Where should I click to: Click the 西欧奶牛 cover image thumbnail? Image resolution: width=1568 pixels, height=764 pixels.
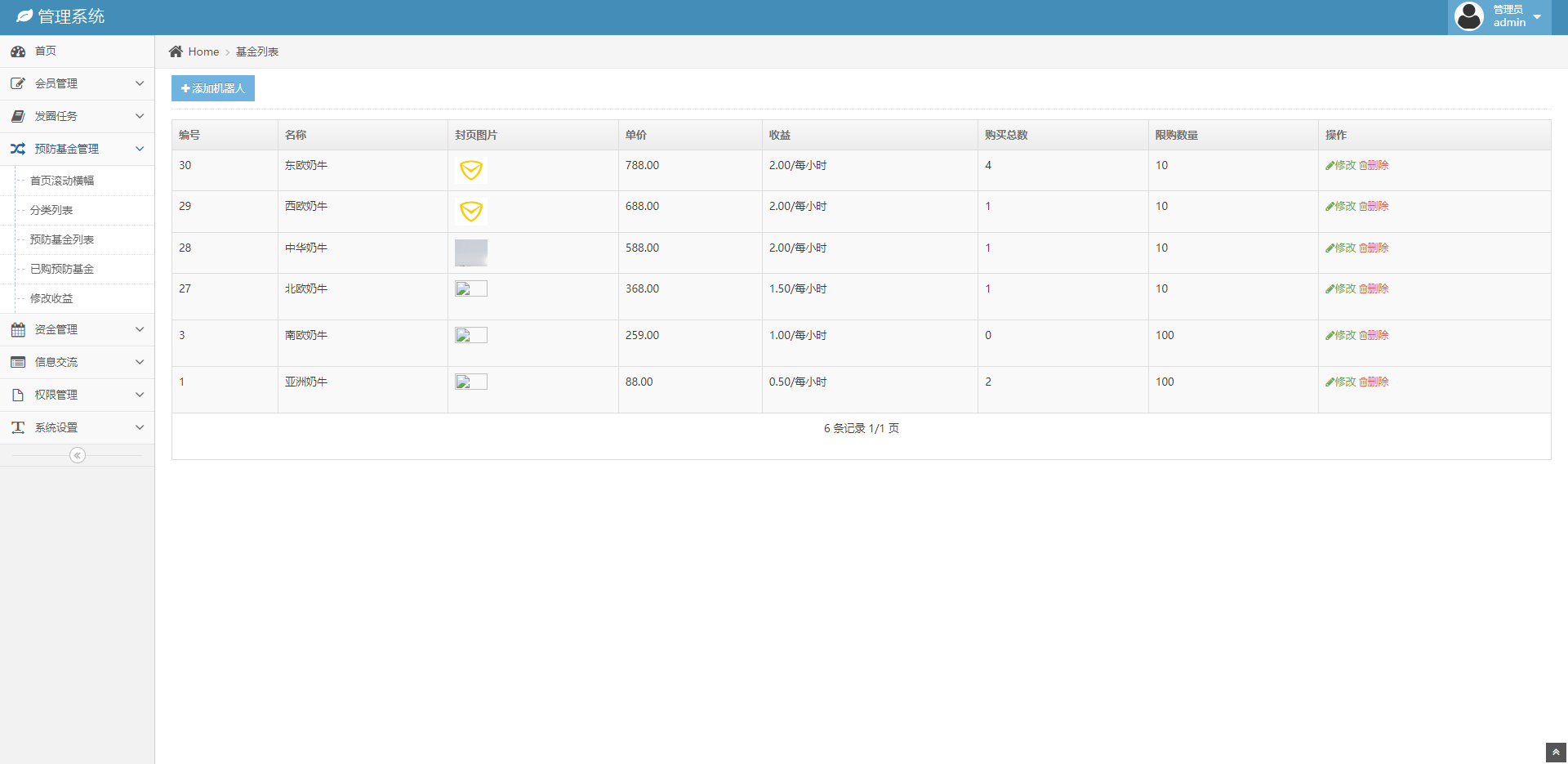tap(471, 212)
